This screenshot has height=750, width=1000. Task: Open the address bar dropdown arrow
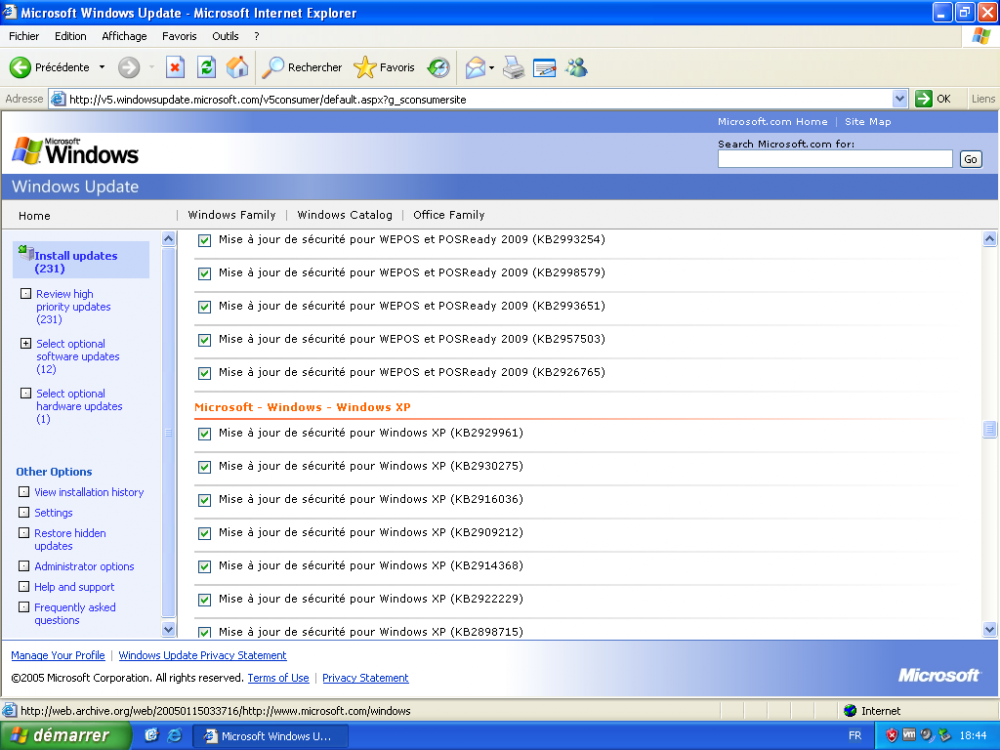899,99
